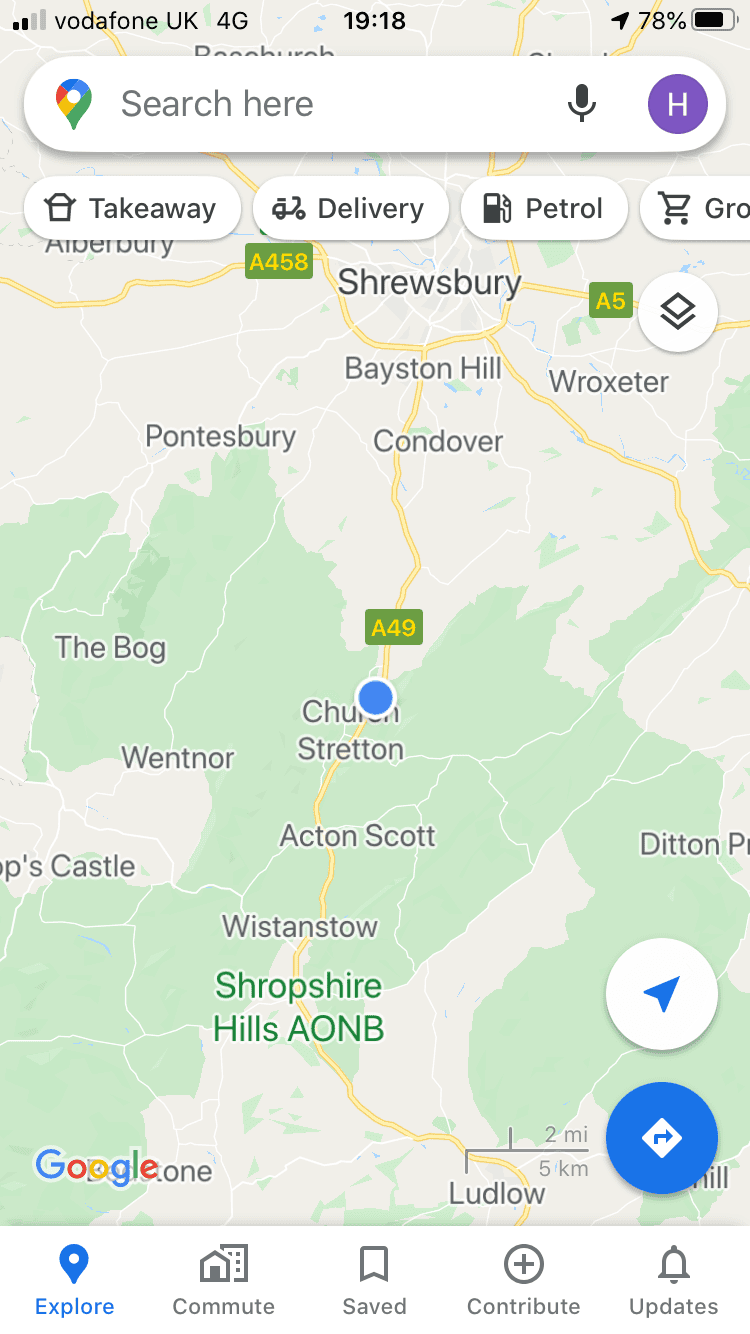Select the Delivery filter chip
The height and width of the screenshot is (1334, 750).
(x=351, y=208)
